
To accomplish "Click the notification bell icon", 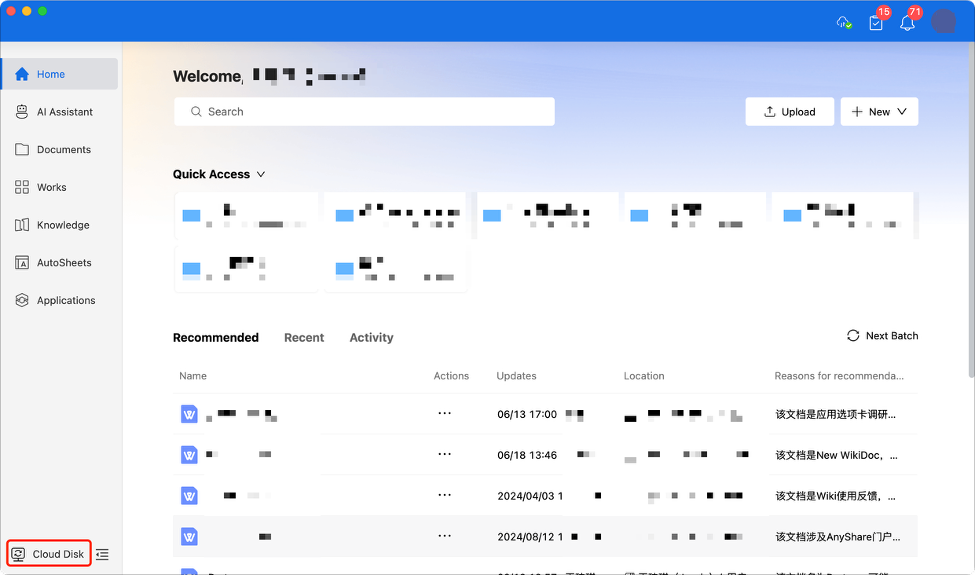I will tap(907, 22).
